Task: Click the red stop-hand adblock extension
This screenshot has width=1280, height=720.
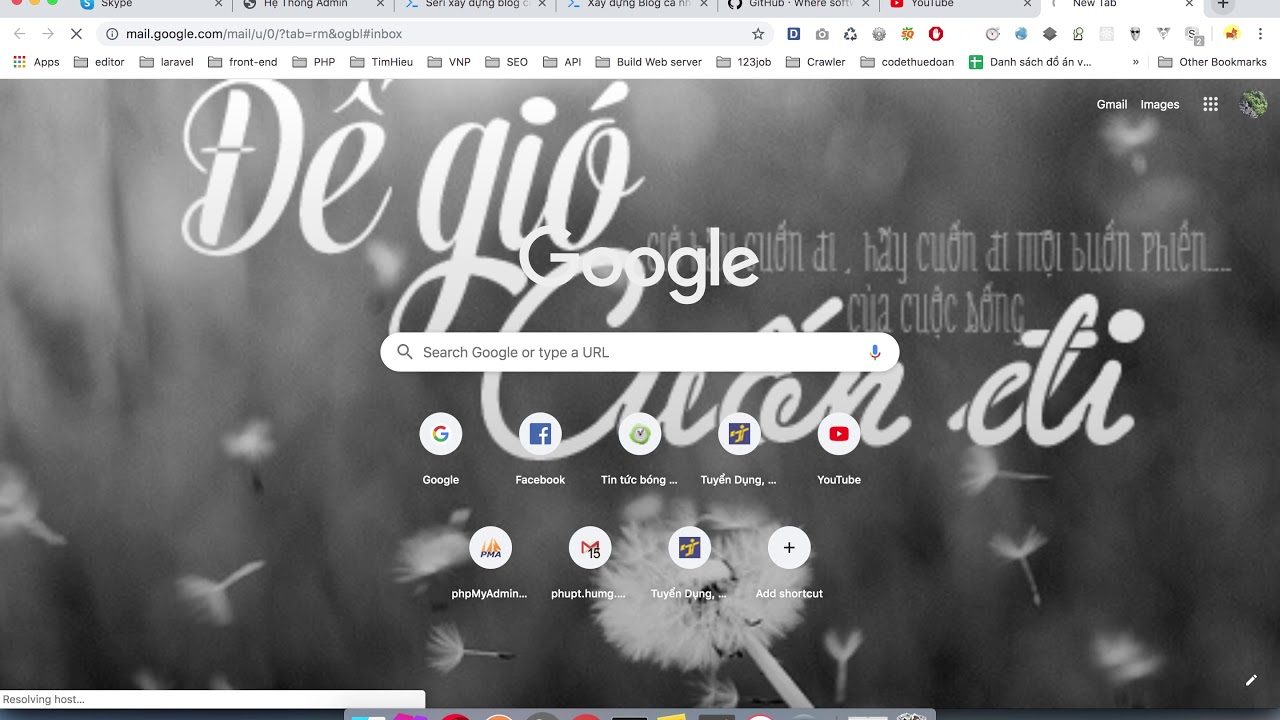Action: (x=936, y=34)
